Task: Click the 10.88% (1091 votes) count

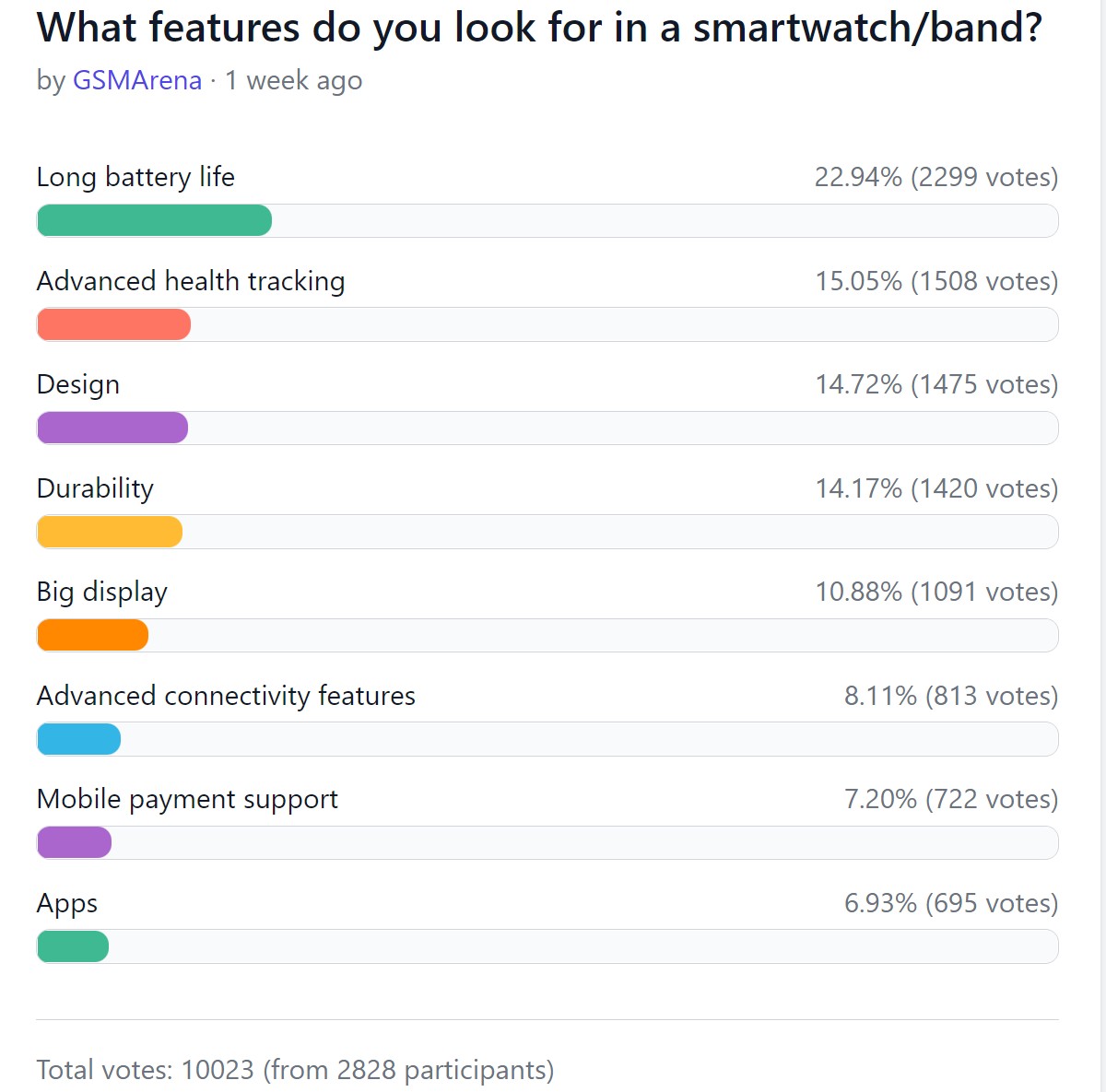Action: (935, 592)
